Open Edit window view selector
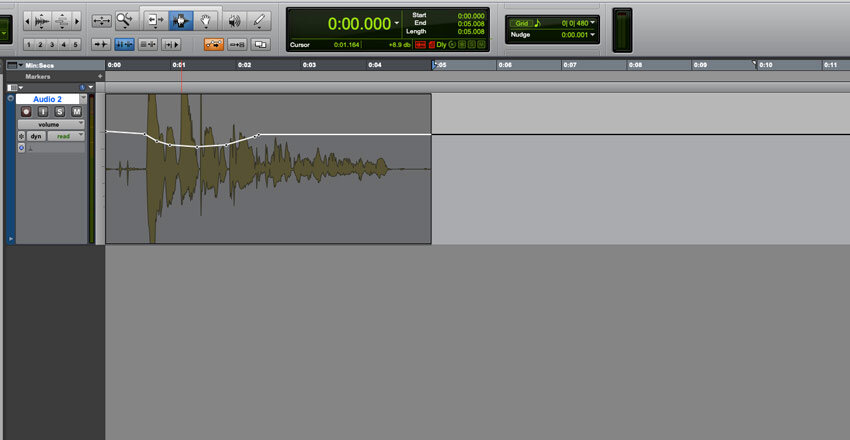The height and width of the screenshot is (440, 850). (15, 87)
